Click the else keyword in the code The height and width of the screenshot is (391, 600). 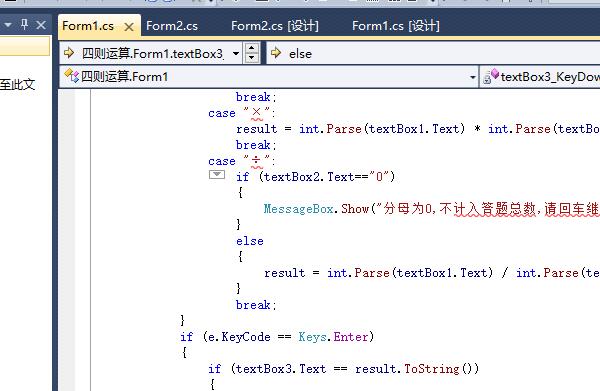tap(250, 241)
